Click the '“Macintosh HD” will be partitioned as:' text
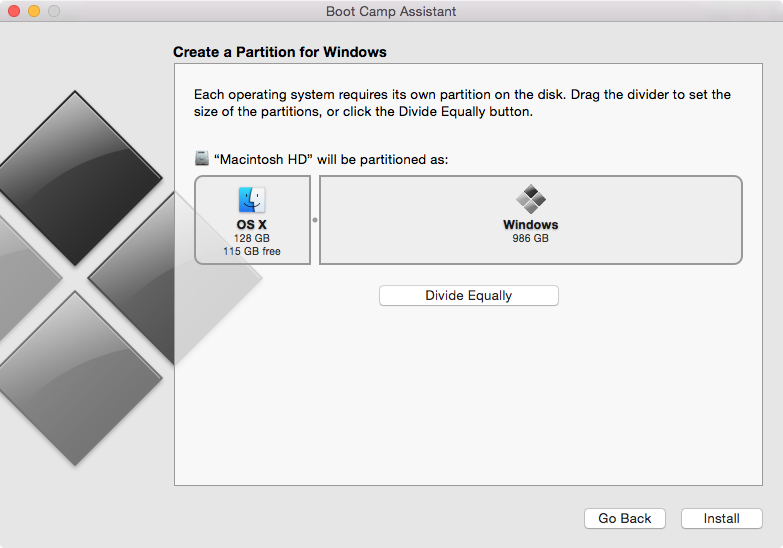783x548 pixels. (331, 159)
